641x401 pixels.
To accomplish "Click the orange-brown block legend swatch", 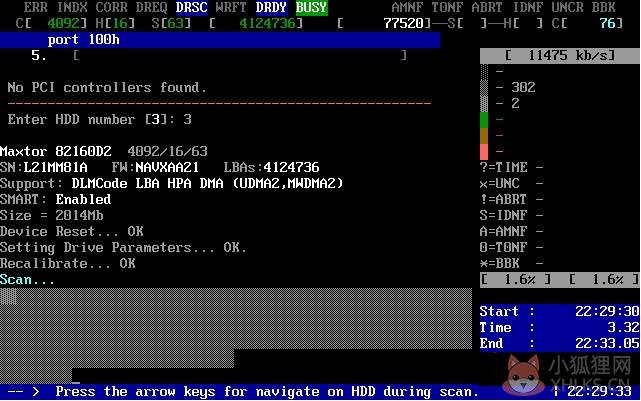I will pyautogui.click(x=484, y=136).
